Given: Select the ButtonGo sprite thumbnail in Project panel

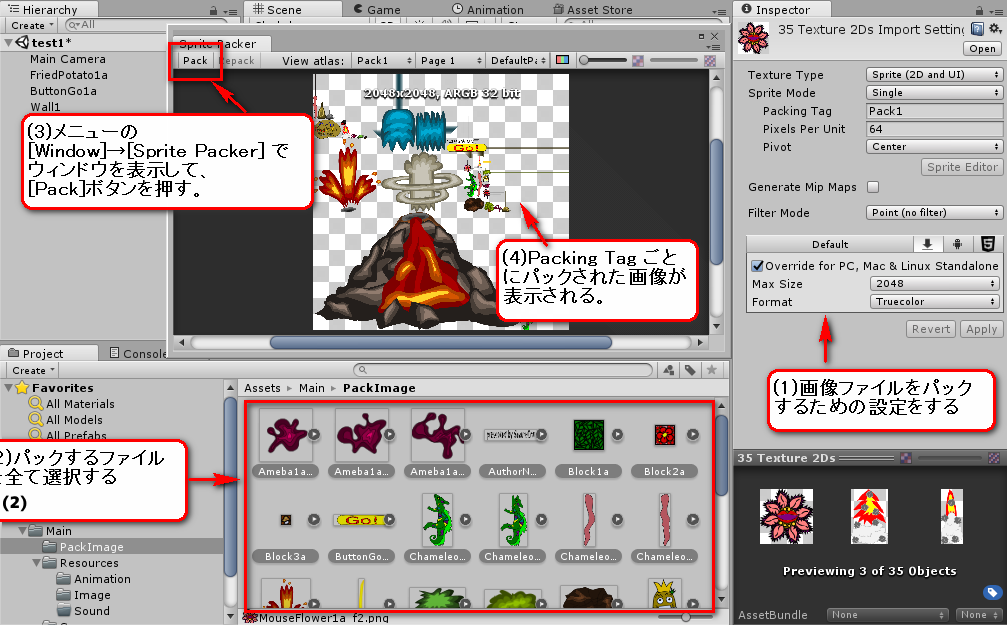Looking at the screenshot, I should [x=361, y=525].
